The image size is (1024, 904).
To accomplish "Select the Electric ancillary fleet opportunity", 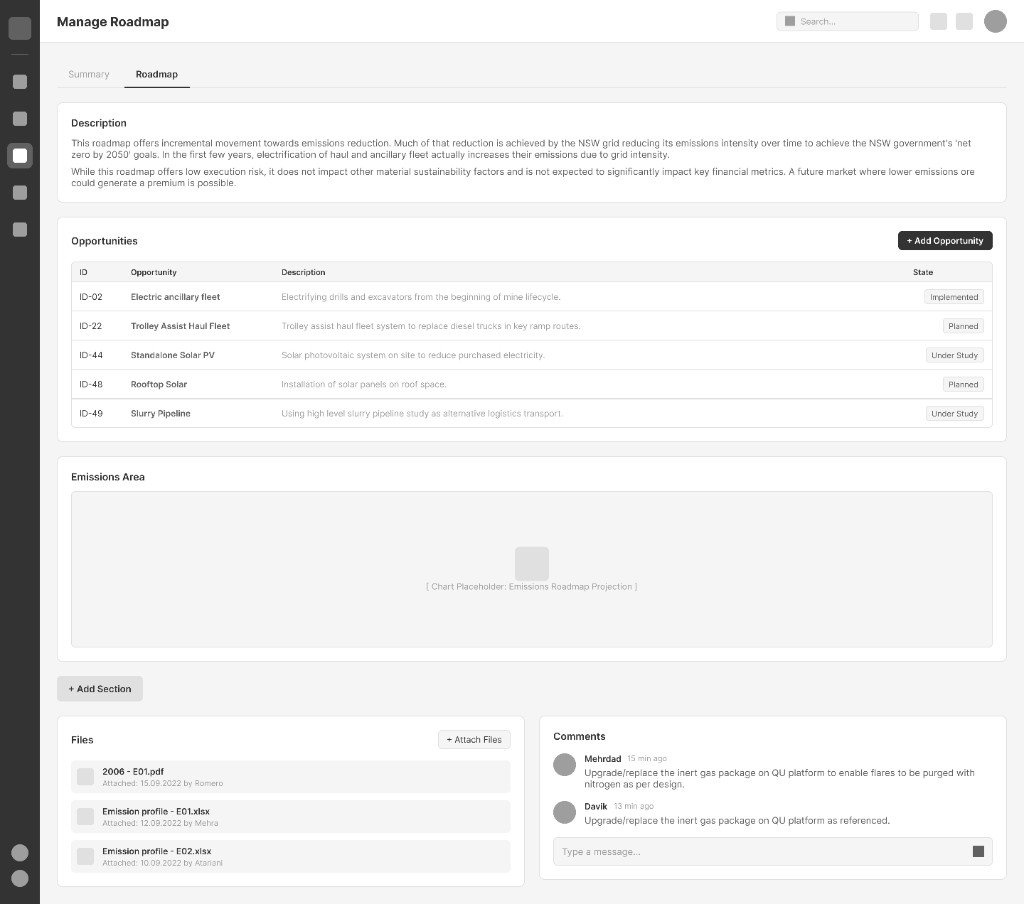I will tap(175, 297).
